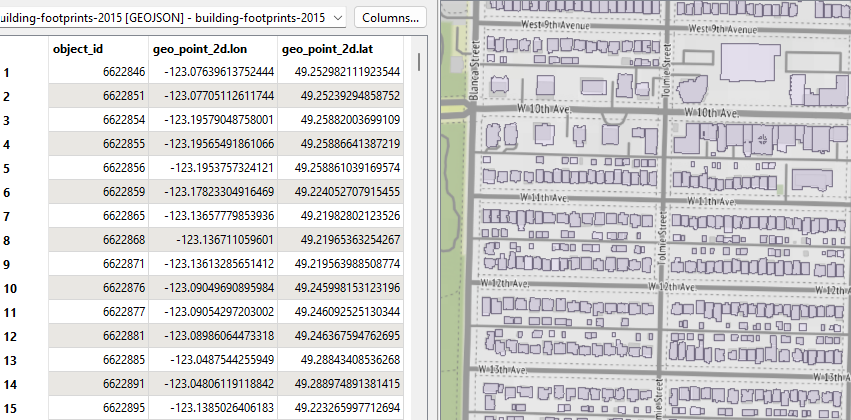Viewport: 851px width, 420px height.
Task: Click object_id cell 6622865
Action: (98, 216)
